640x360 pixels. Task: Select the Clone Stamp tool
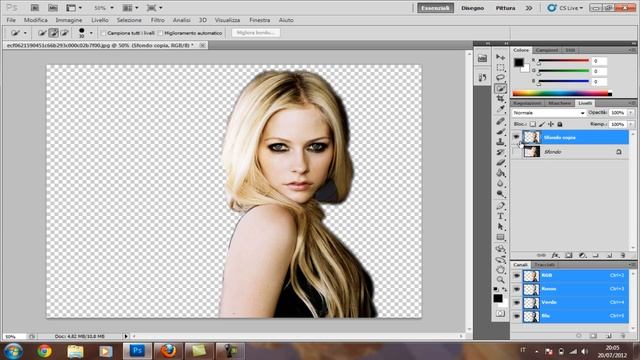coord(500,142)
